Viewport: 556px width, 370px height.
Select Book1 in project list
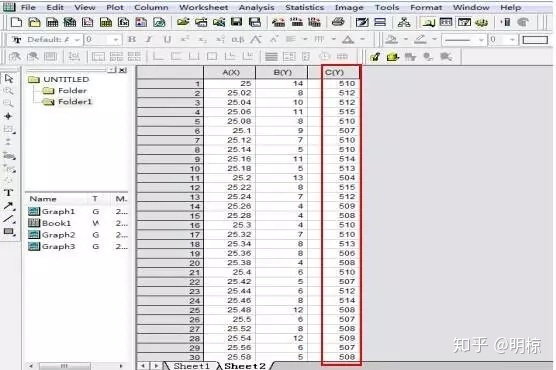[56, 223]
